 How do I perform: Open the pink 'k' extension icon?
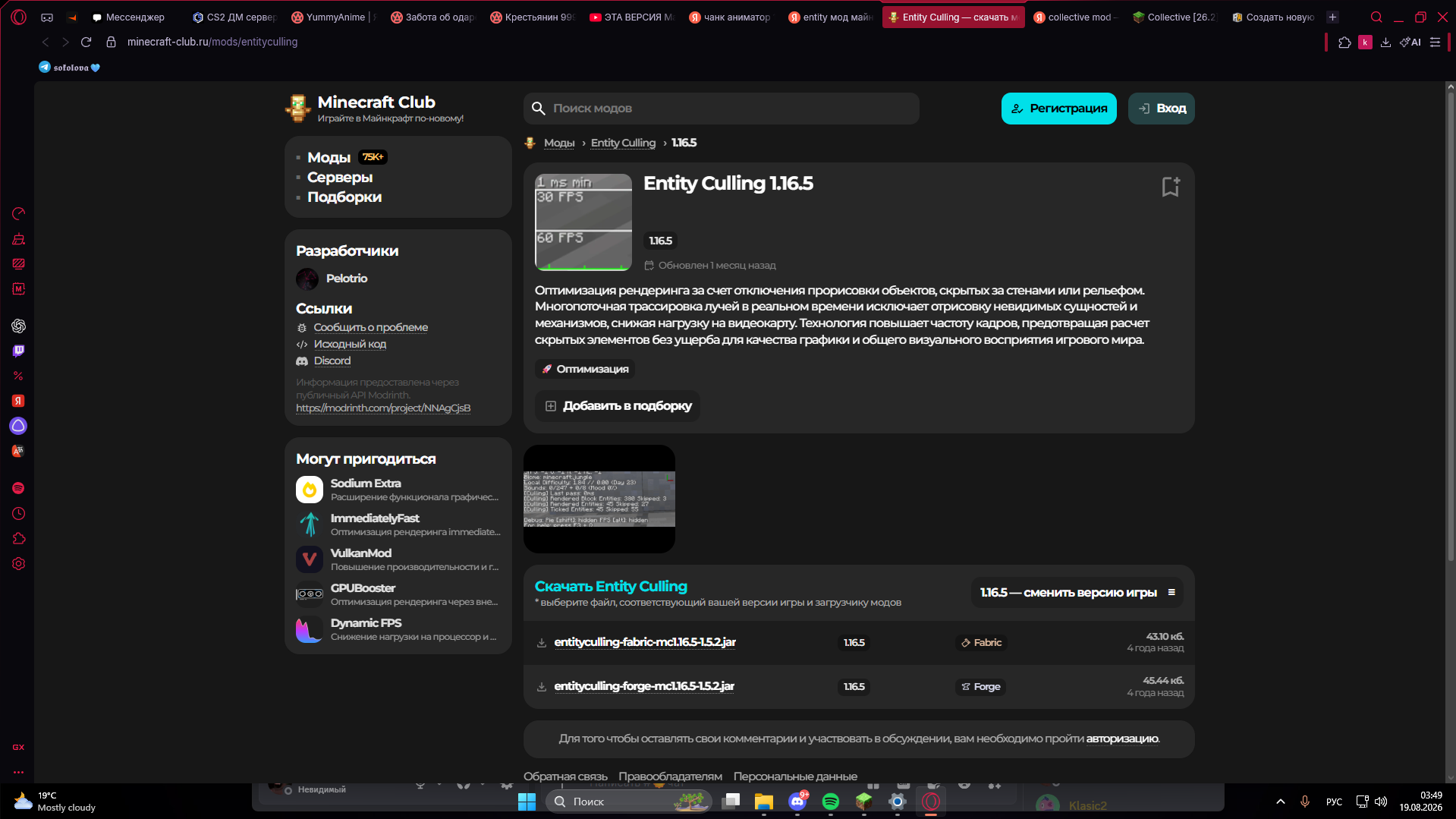tap(1365, 43)
